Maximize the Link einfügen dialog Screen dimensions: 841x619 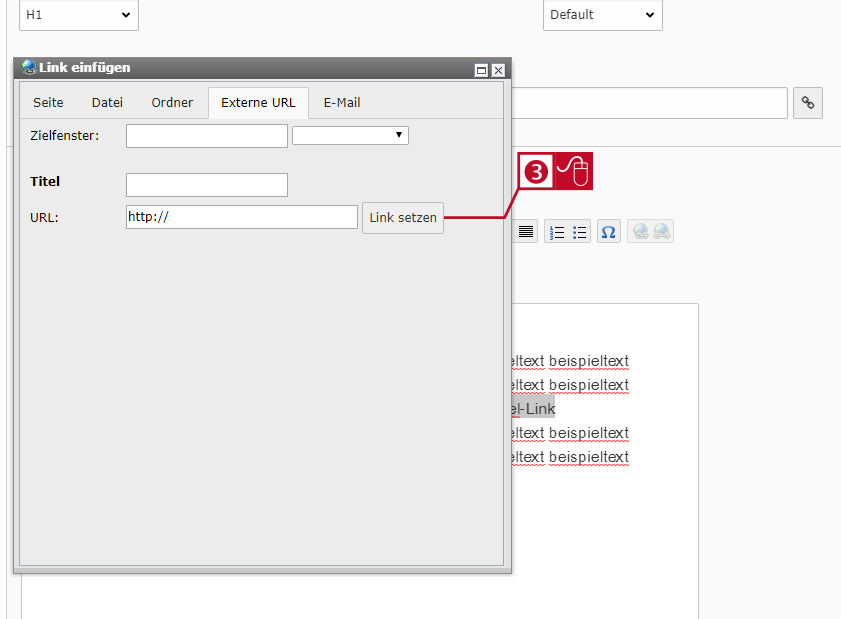481,70
